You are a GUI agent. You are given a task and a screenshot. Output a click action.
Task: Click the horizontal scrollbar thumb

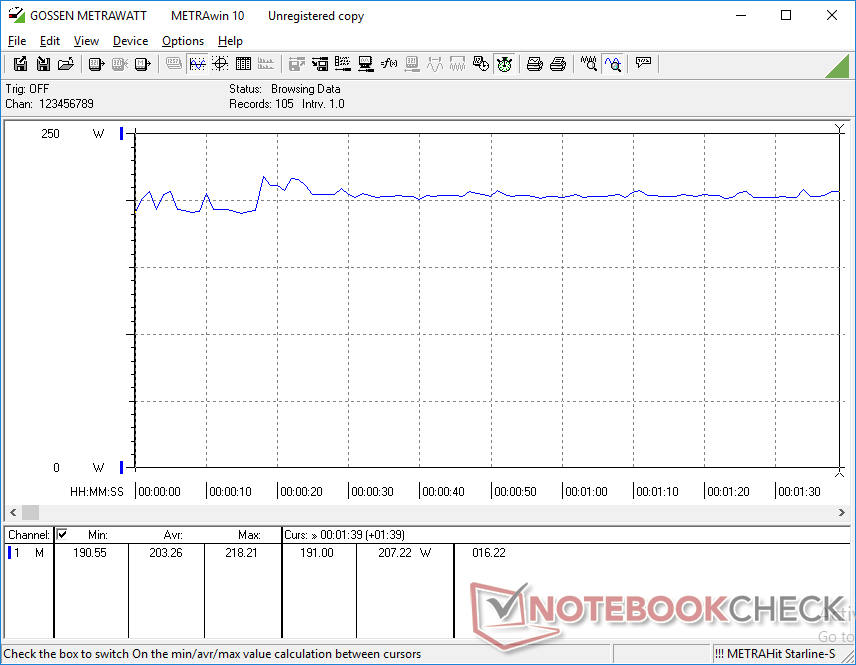pos(31,512)
